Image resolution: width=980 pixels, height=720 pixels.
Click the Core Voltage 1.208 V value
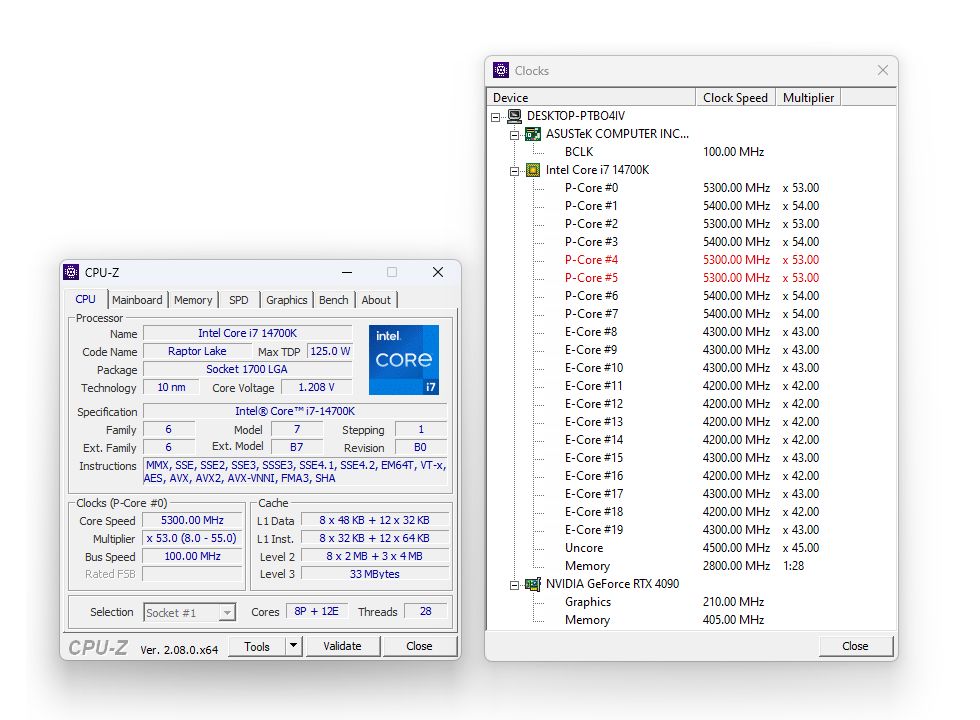pyautogui.click(x=316, y=388)
